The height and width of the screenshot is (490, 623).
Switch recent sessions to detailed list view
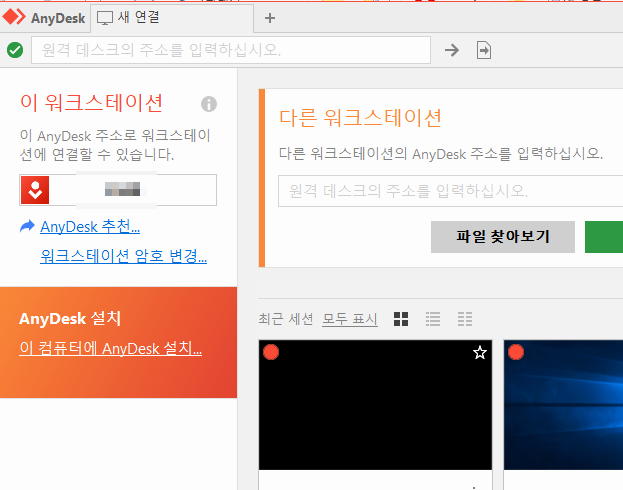tap(464, 319)
